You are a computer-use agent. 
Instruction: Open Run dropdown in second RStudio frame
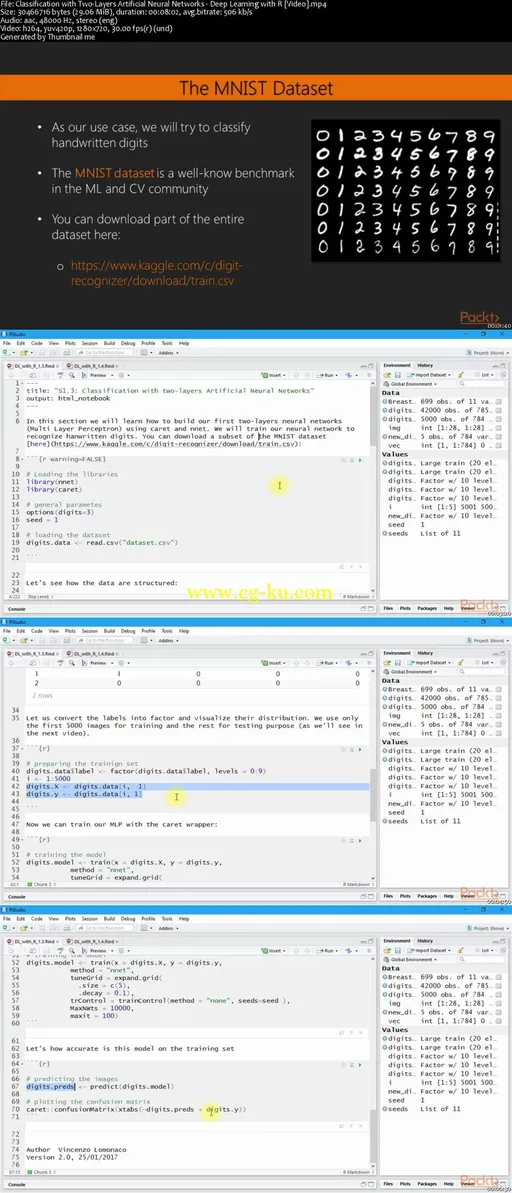pos(329,663)
